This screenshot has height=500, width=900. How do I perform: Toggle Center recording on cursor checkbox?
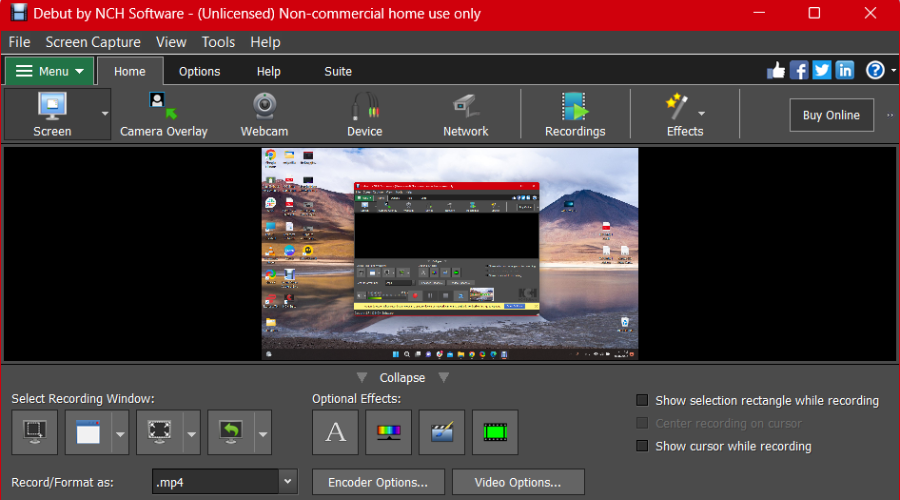tap(642, 423)
